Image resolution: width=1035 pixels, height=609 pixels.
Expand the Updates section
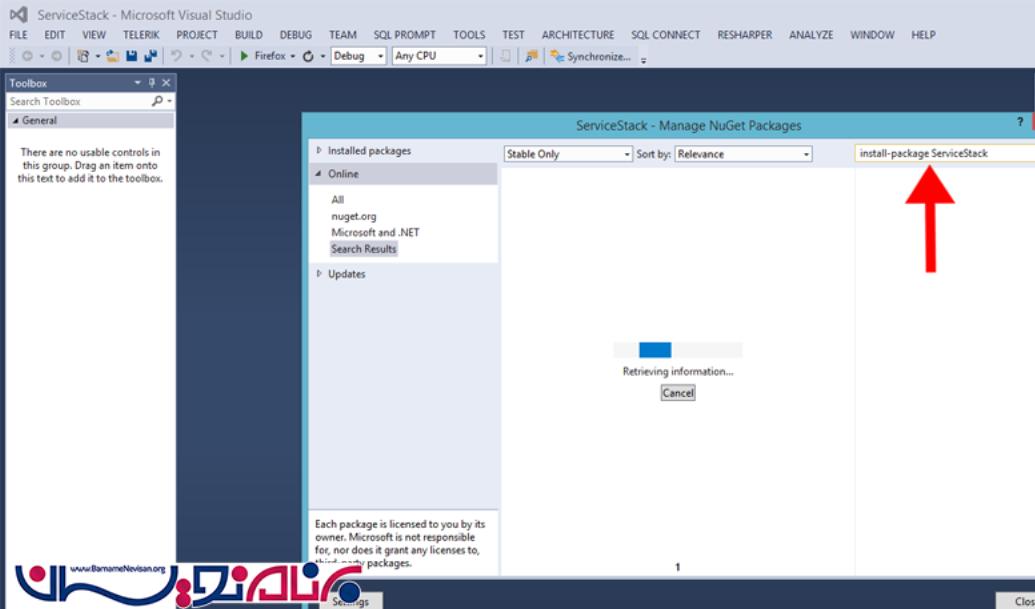[x=319, y=273]
